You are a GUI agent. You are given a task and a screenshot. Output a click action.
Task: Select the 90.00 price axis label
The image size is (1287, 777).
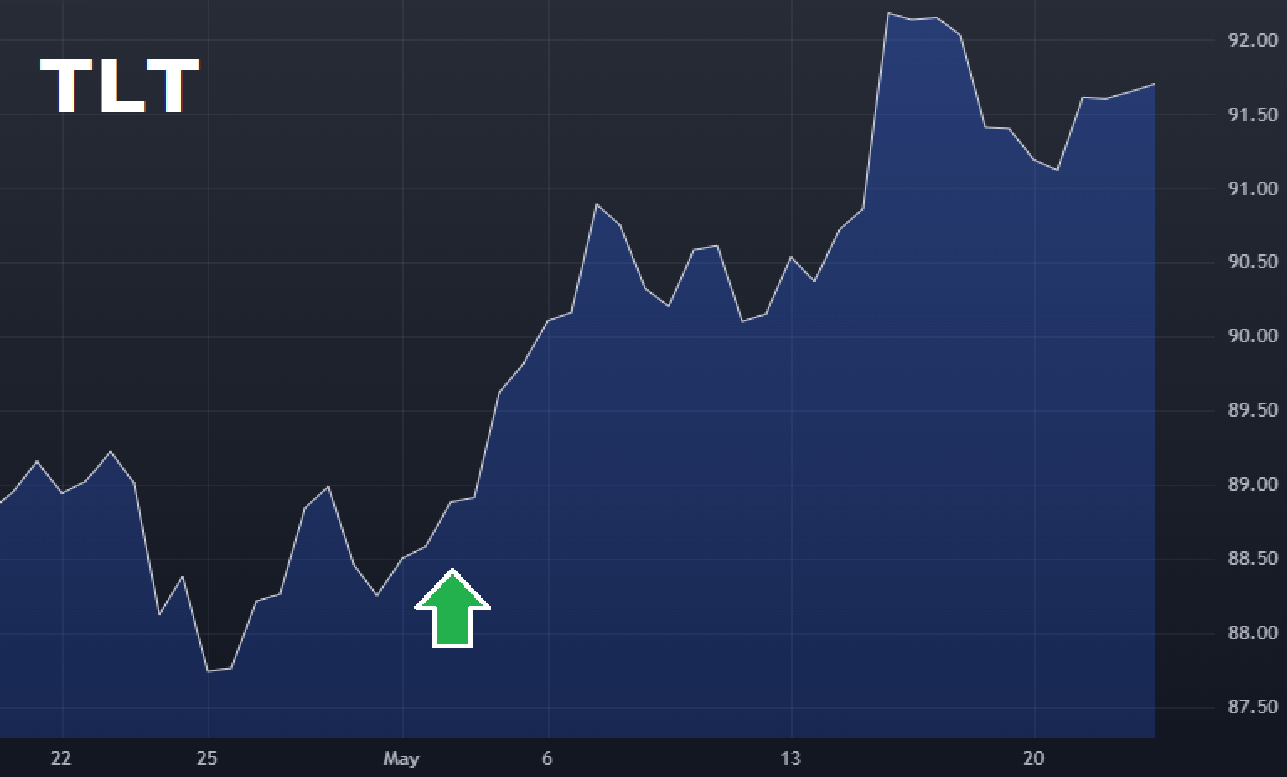[1253, 337]
